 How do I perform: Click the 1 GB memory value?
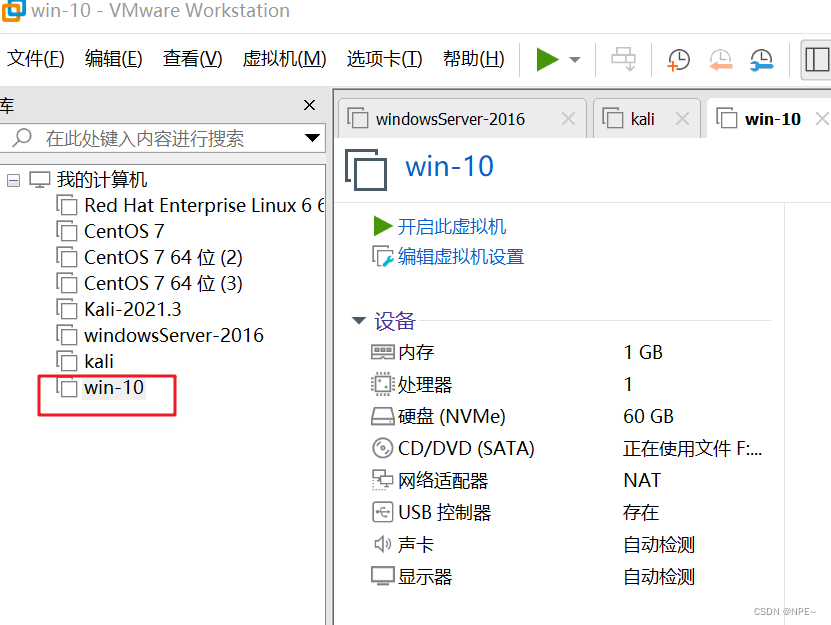[x=643, y=353]
